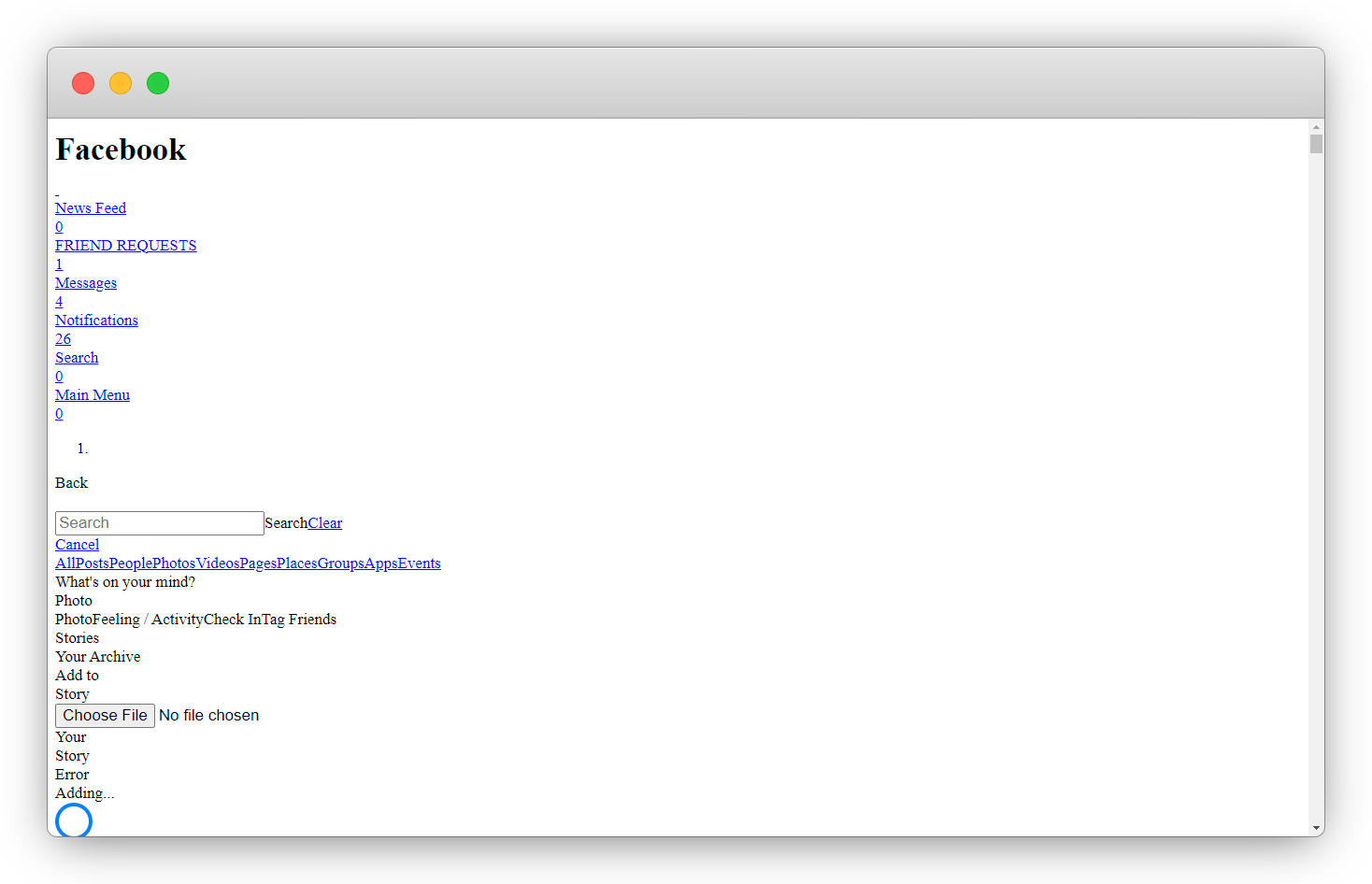
Task: Click the 0 count under Main Menu
Action: (x=59, y=414)
